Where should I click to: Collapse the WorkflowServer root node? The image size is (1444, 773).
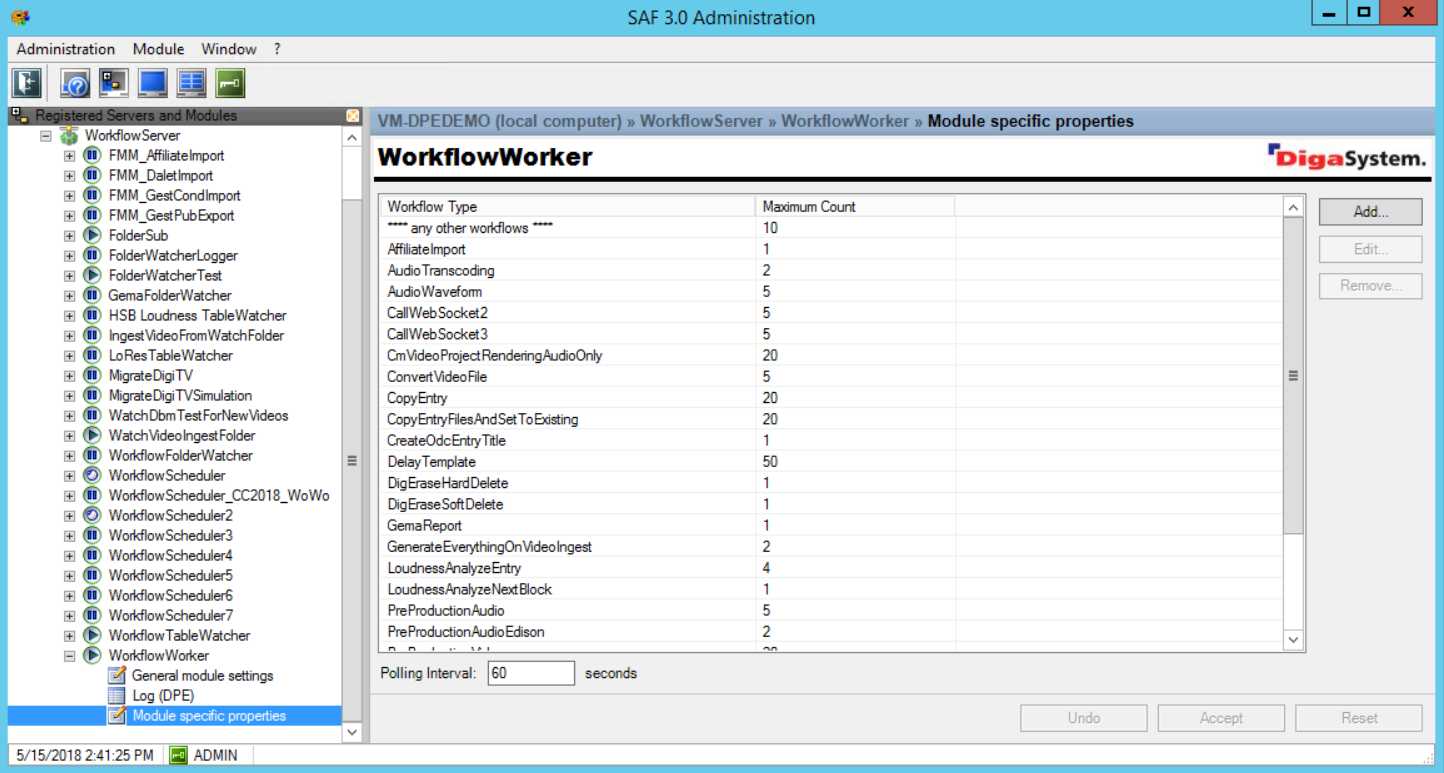tap(46, 136)
